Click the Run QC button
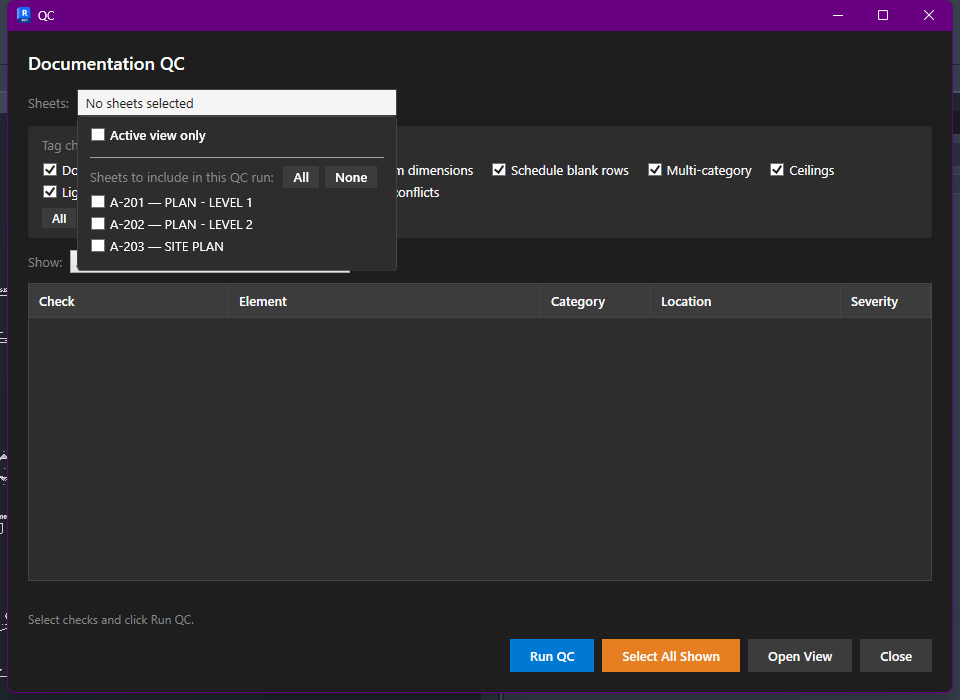 pos(552,656)
